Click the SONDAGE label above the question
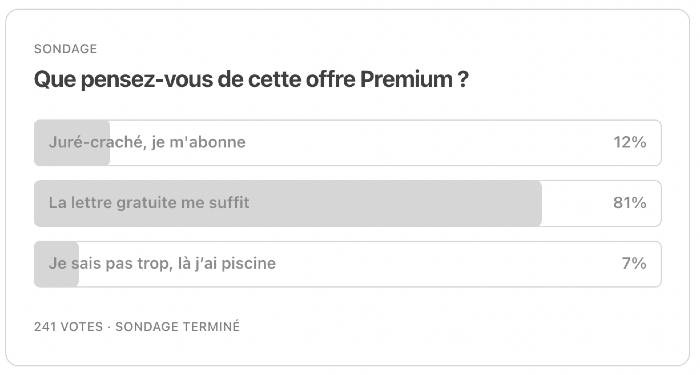This screenshot has height=375, width=700. (65, 49)
